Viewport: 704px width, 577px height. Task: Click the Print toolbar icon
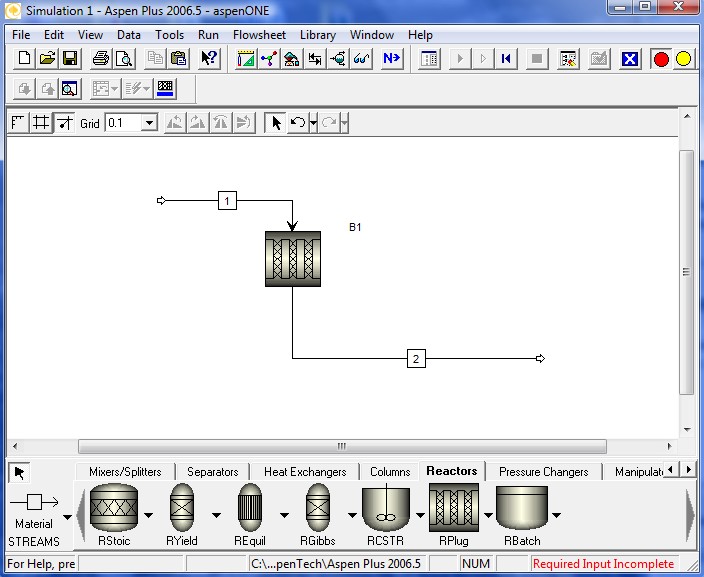(101, 59)
